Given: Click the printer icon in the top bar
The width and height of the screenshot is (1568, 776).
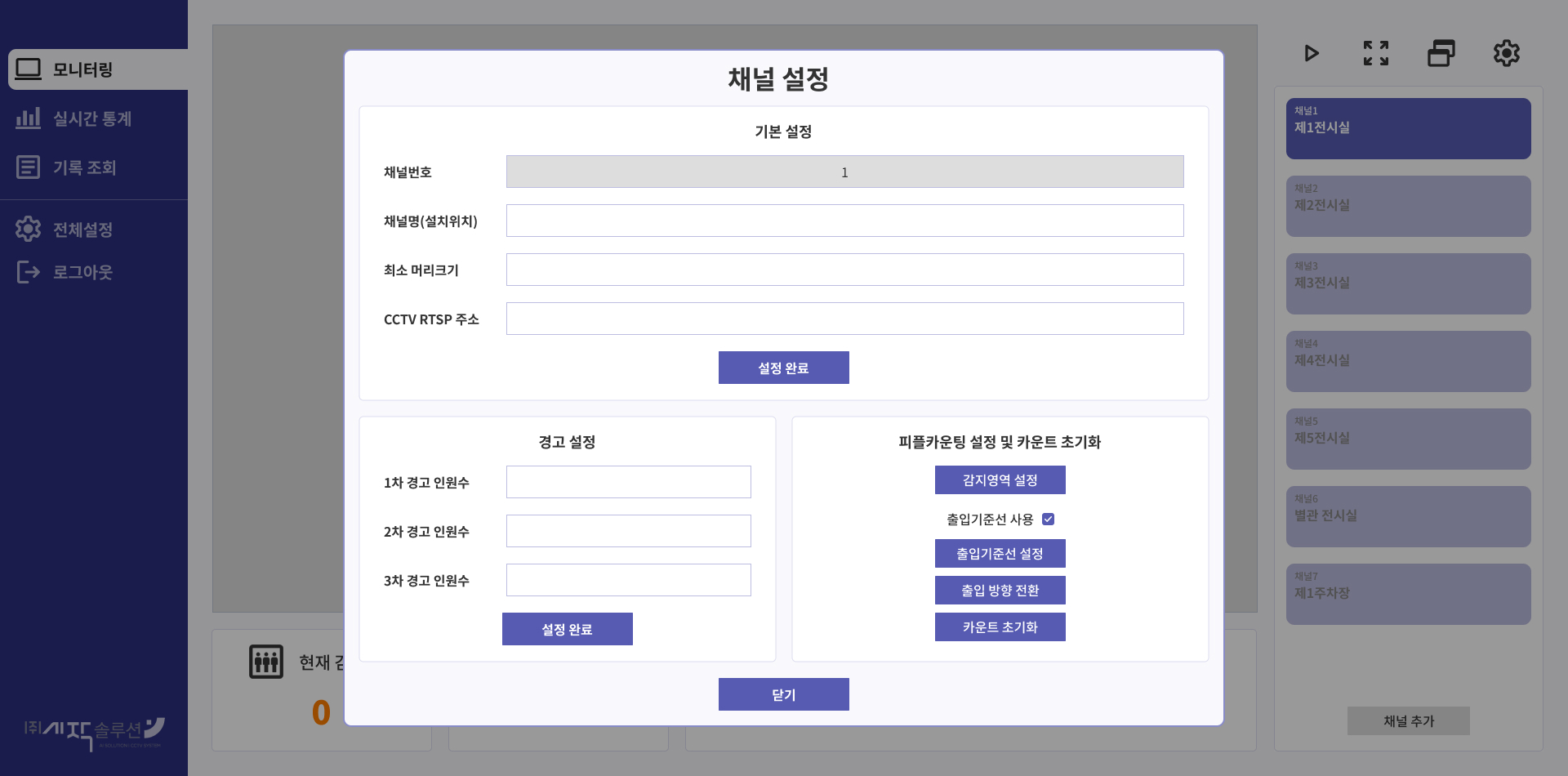Looking at the screenshot, I should (x=1441, y=53).
